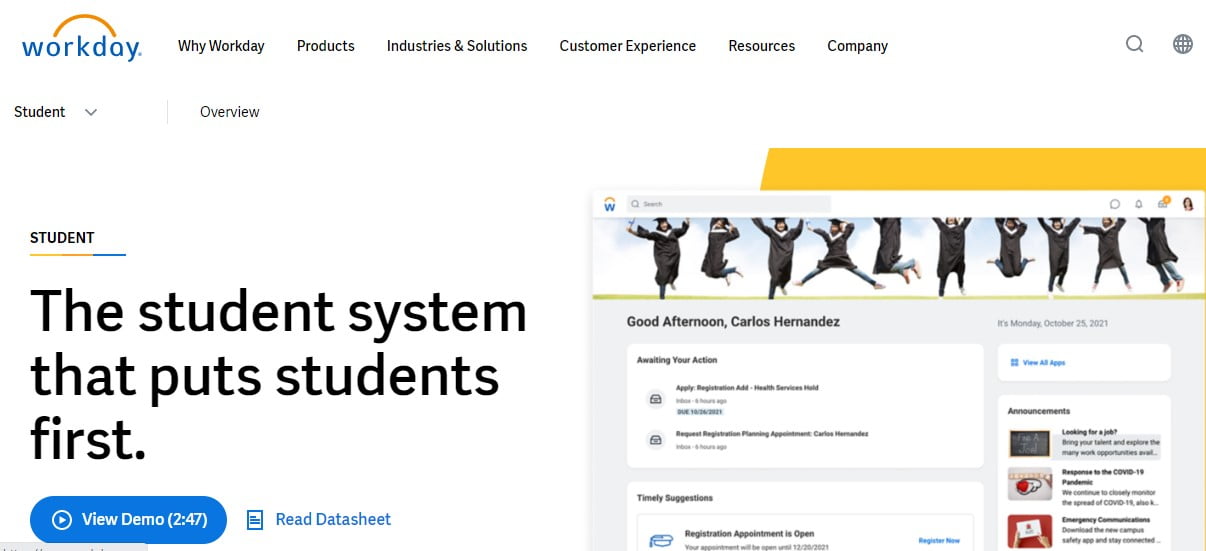1206x551 pixels.
Task: Click the Workday logo
Action: (82, 40)
